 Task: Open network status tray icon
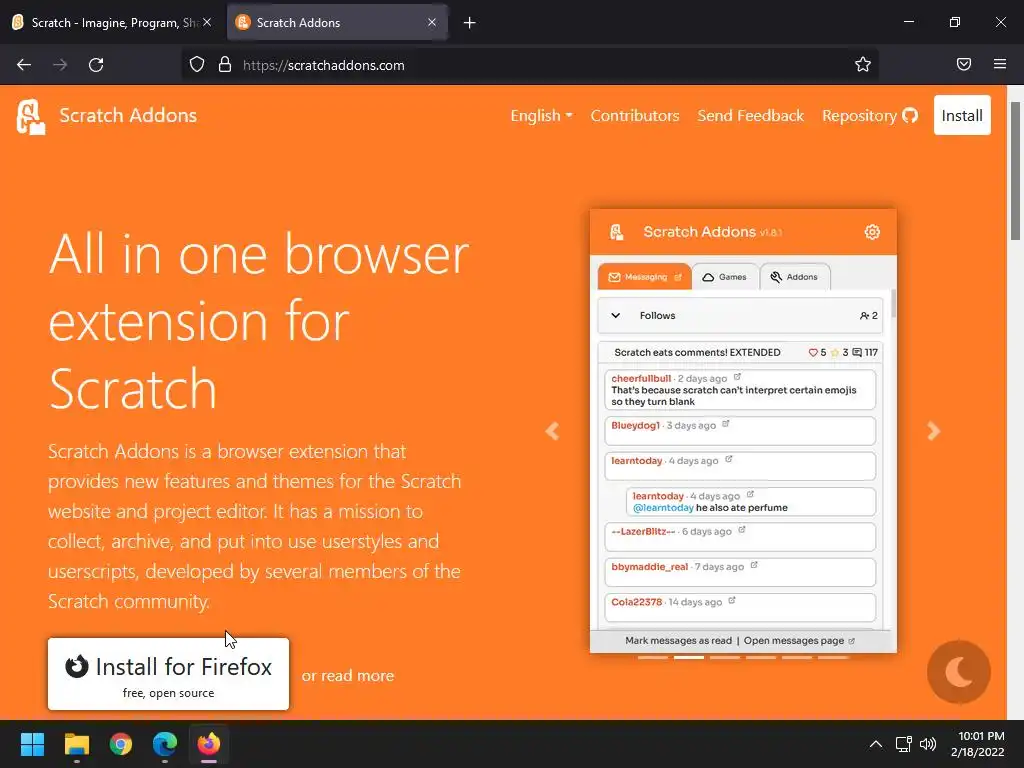904,744
